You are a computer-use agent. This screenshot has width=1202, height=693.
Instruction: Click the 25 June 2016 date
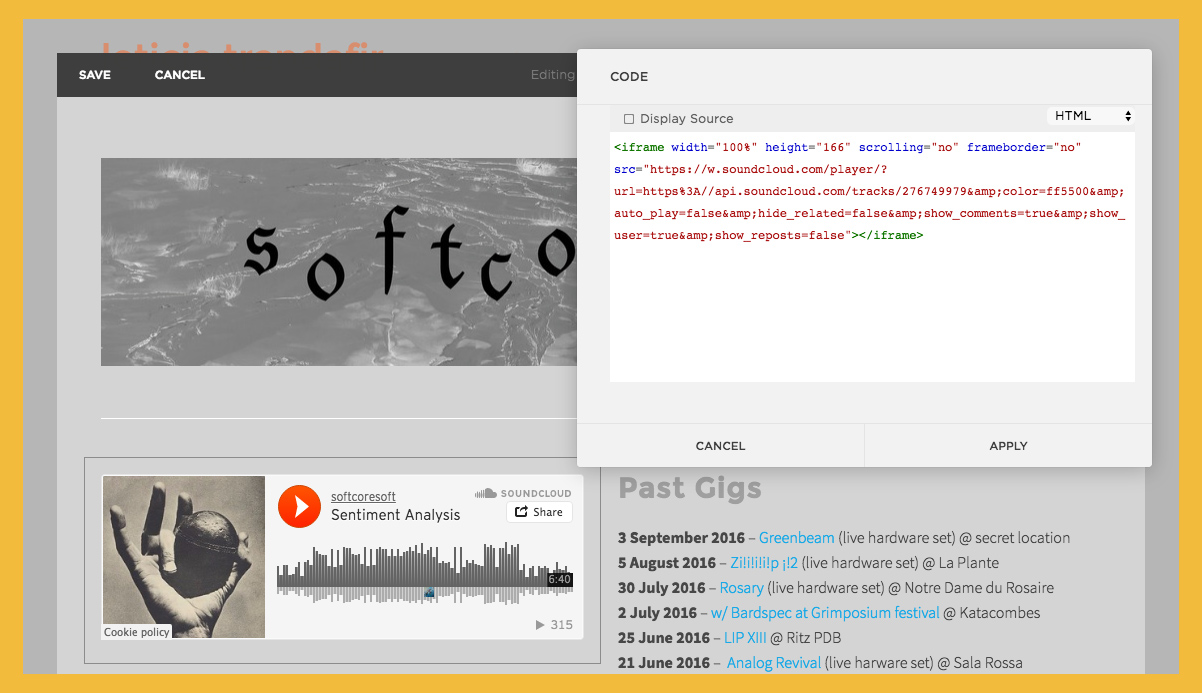tap(664, 638)
